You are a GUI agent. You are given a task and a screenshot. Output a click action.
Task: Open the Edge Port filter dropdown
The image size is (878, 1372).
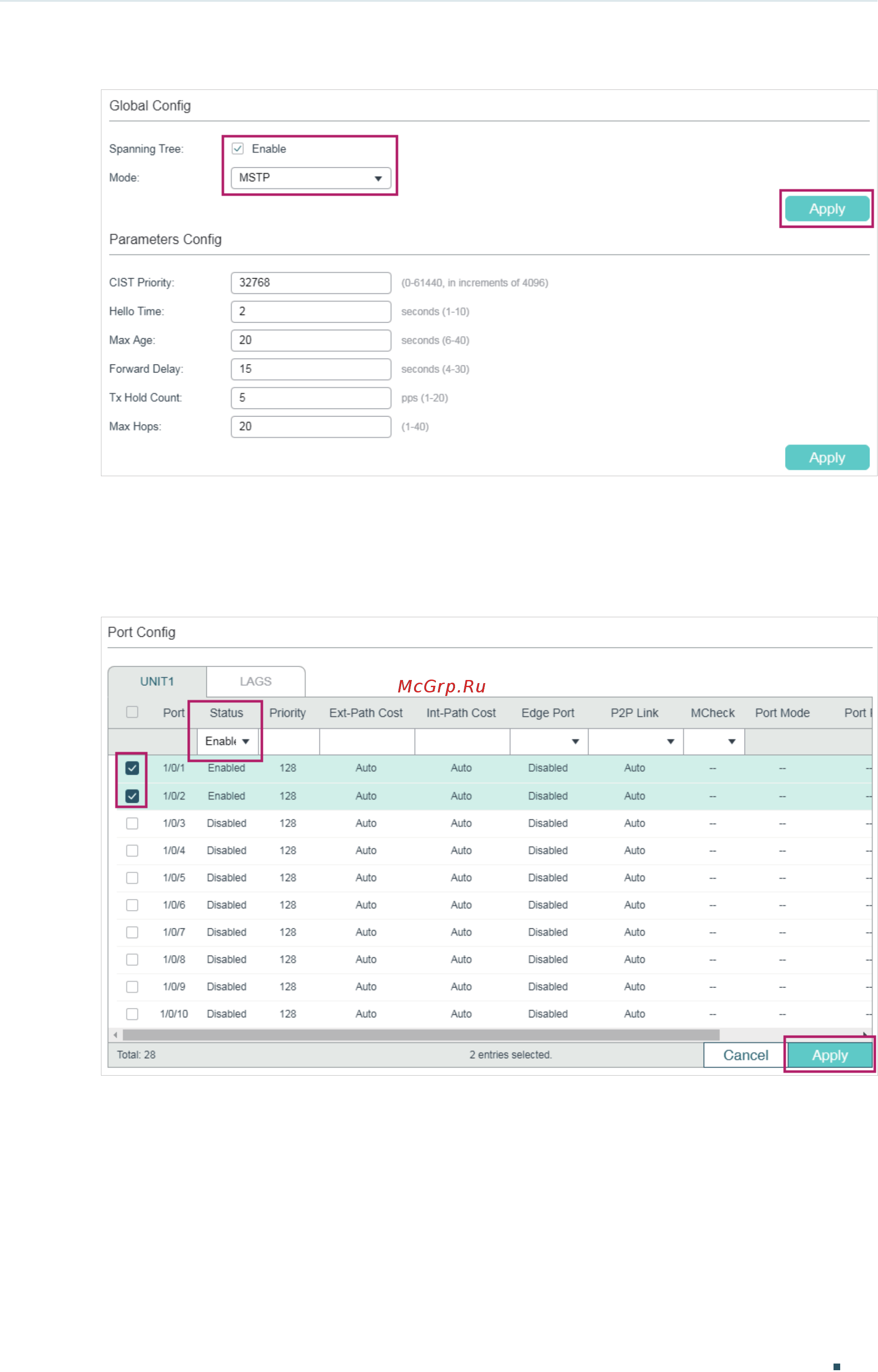click(548, 742)
